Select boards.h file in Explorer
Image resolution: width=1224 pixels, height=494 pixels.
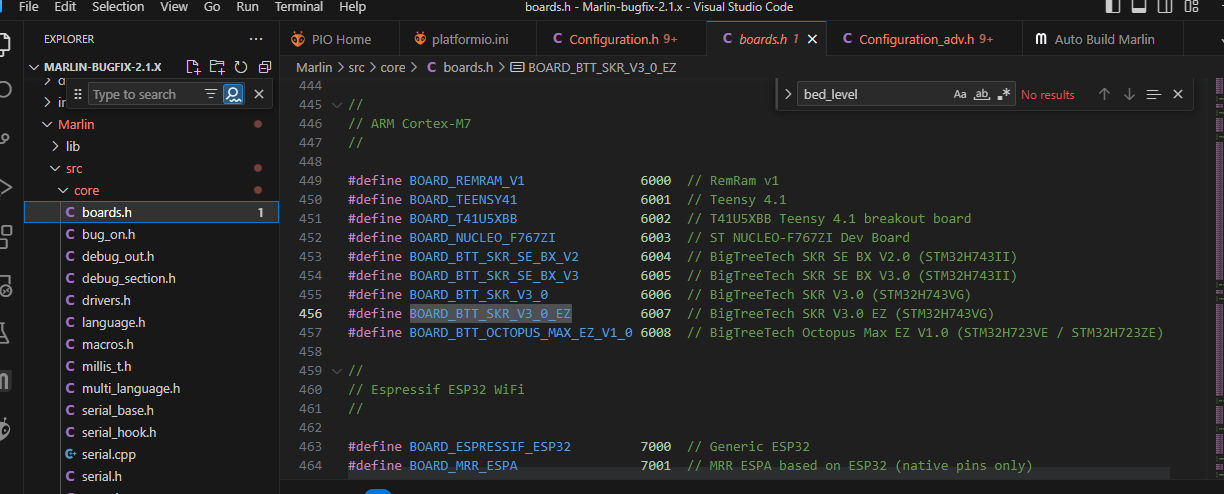click(152, 212)
